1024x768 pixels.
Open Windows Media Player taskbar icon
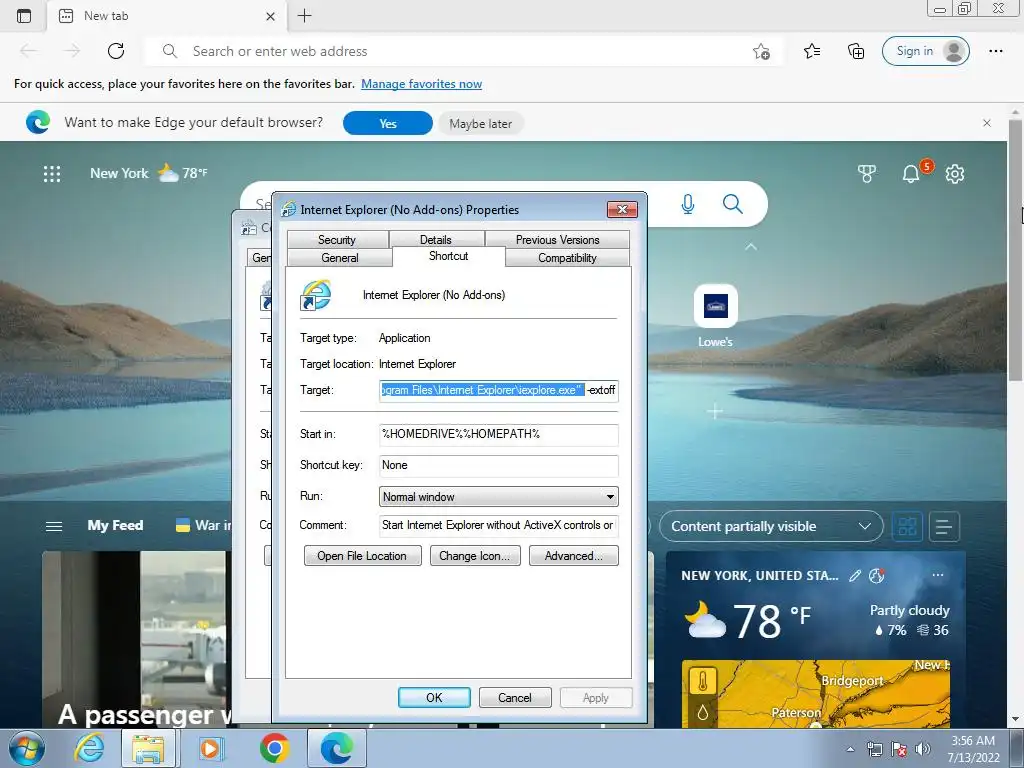(x=210, y=748)
